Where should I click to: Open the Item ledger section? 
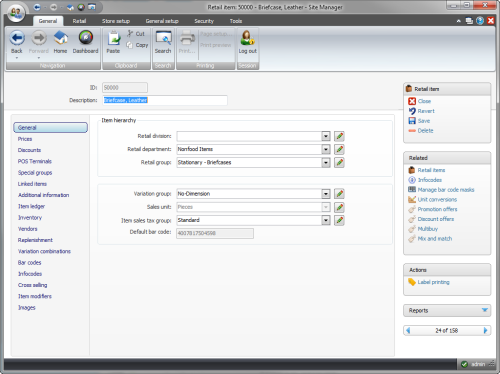pos(31,206)
